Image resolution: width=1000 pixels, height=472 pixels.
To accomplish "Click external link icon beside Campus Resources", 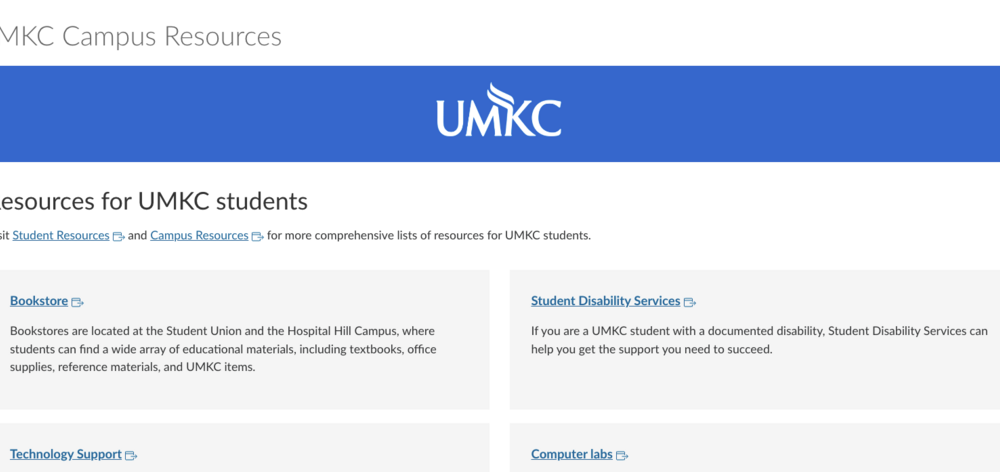I will pyautogui.click(x=257, y=237).
